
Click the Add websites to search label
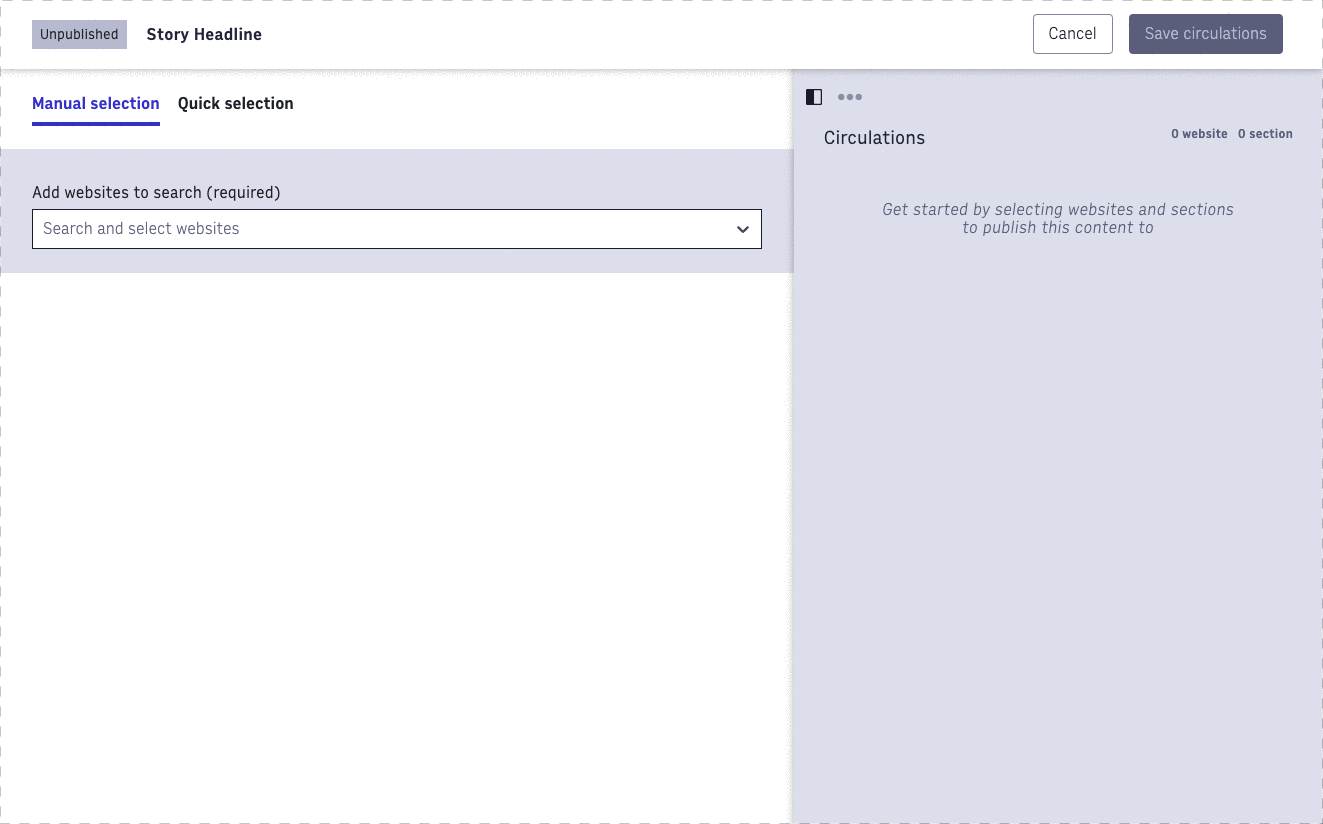click(156, 192)
